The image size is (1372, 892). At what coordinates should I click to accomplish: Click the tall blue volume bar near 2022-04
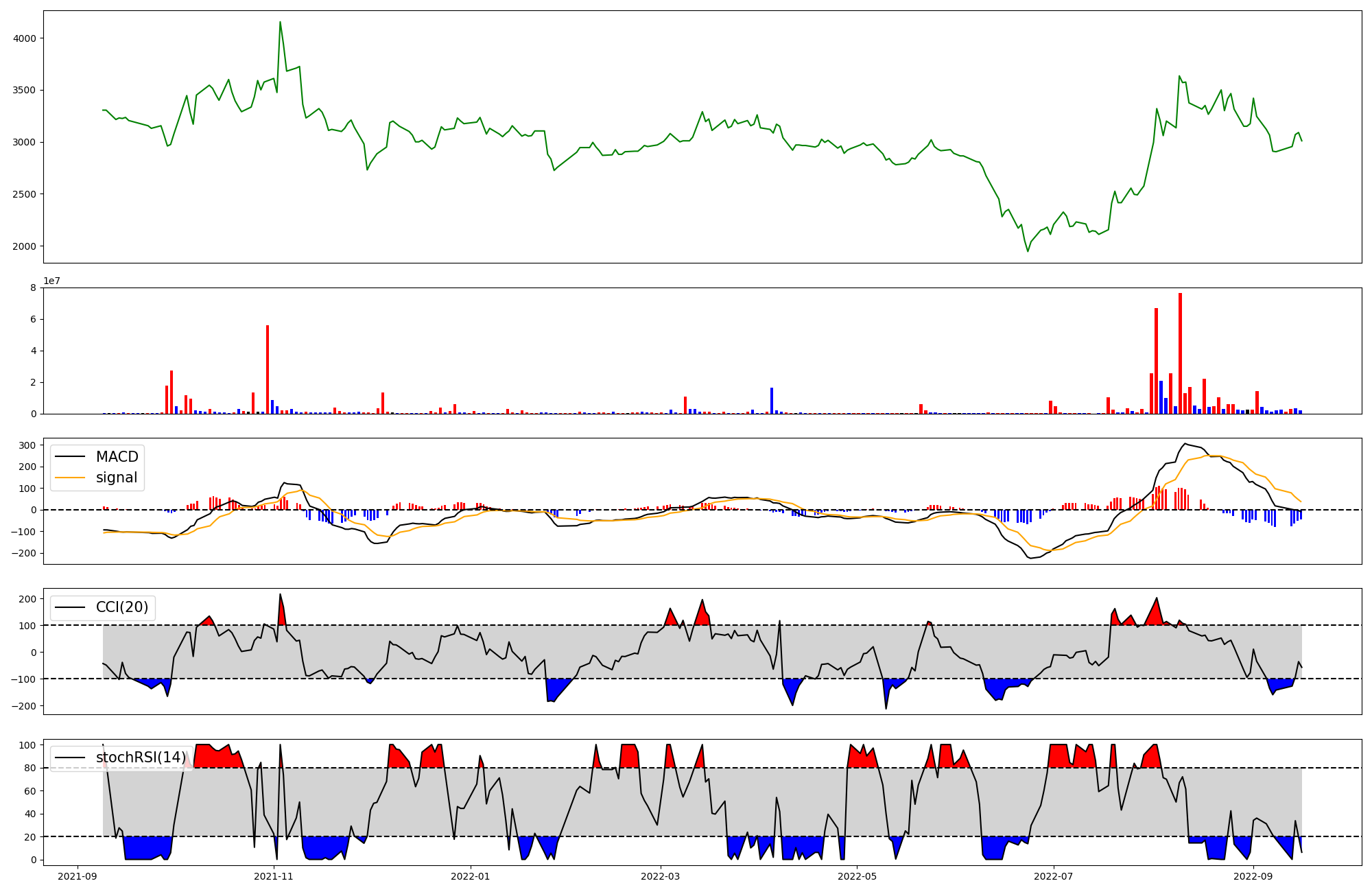tap(772, 401)
